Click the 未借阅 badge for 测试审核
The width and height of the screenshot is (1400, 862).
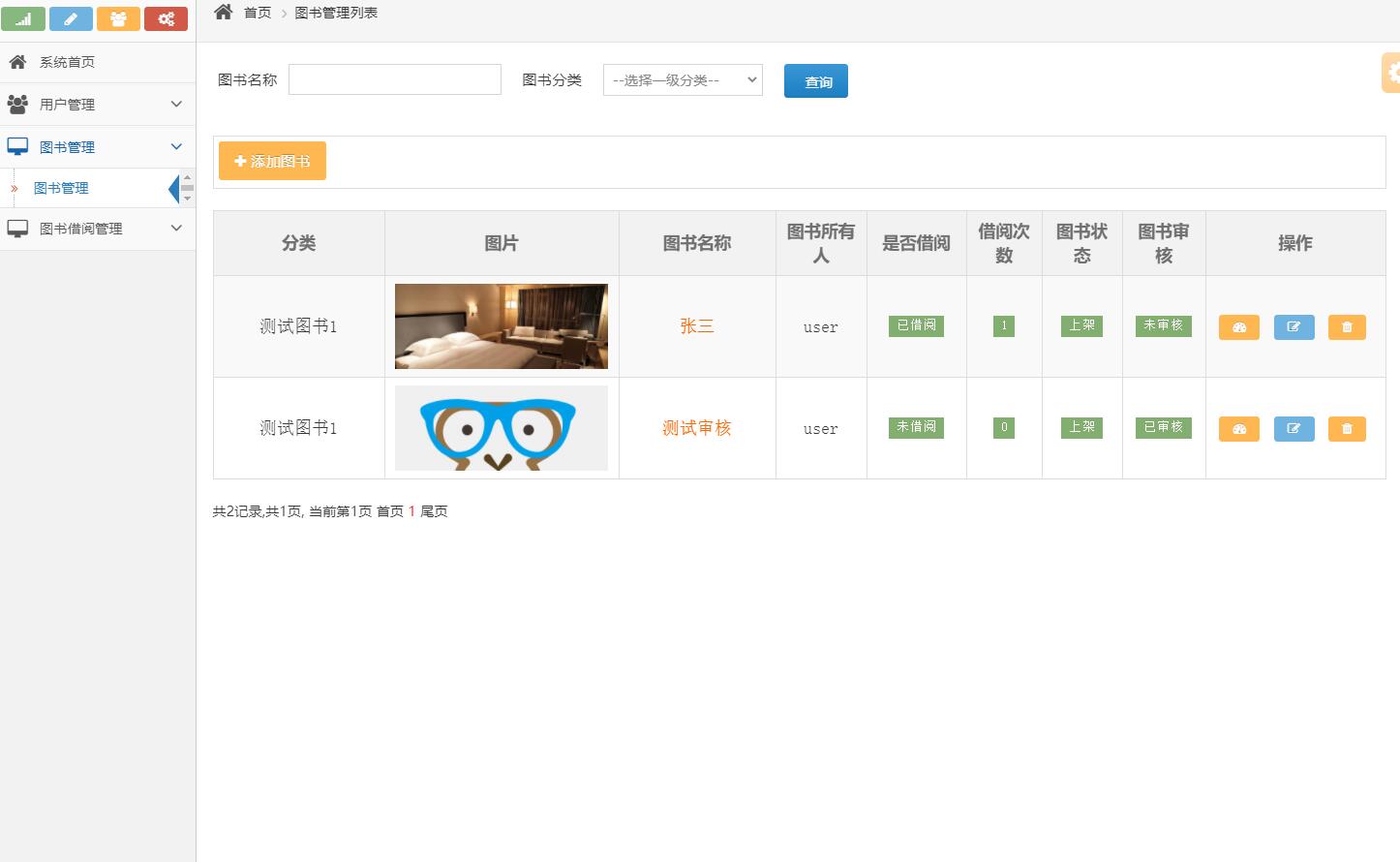(x=915, y=427)
